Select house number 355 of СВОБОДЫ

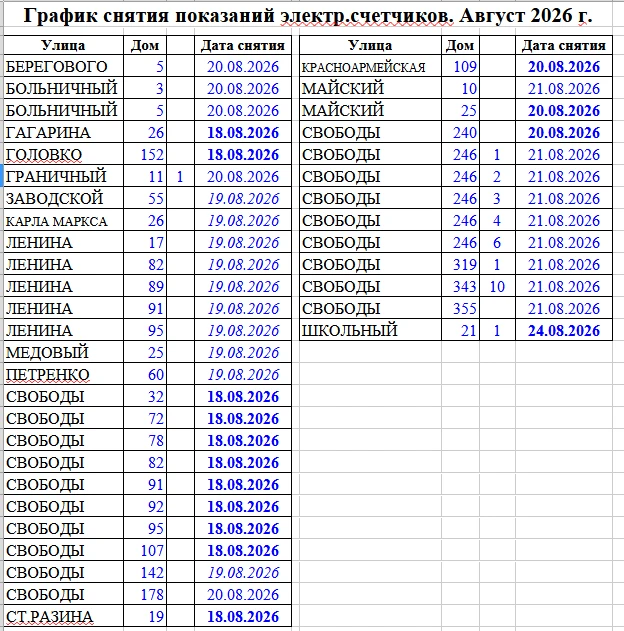(x=460, y=308)
